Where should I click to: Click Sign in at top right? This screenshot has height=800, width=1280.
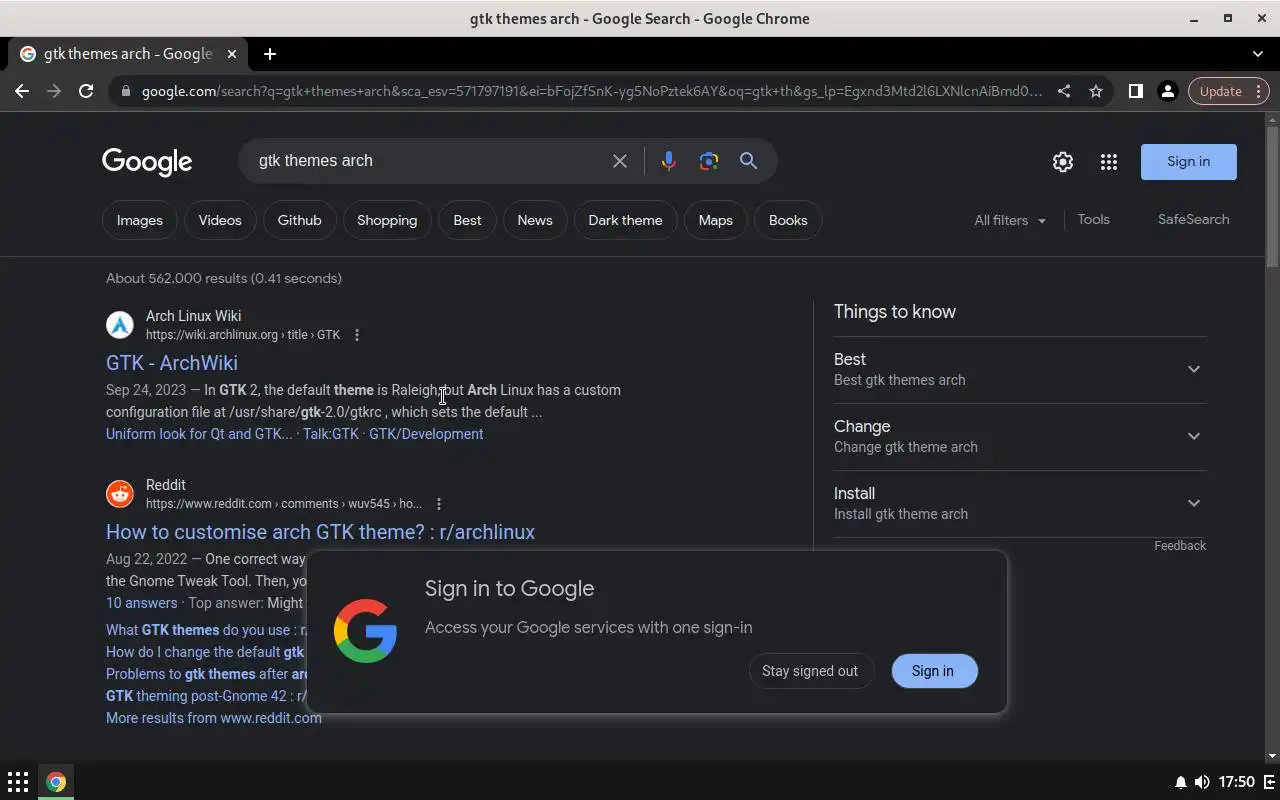coord(1188,162)
